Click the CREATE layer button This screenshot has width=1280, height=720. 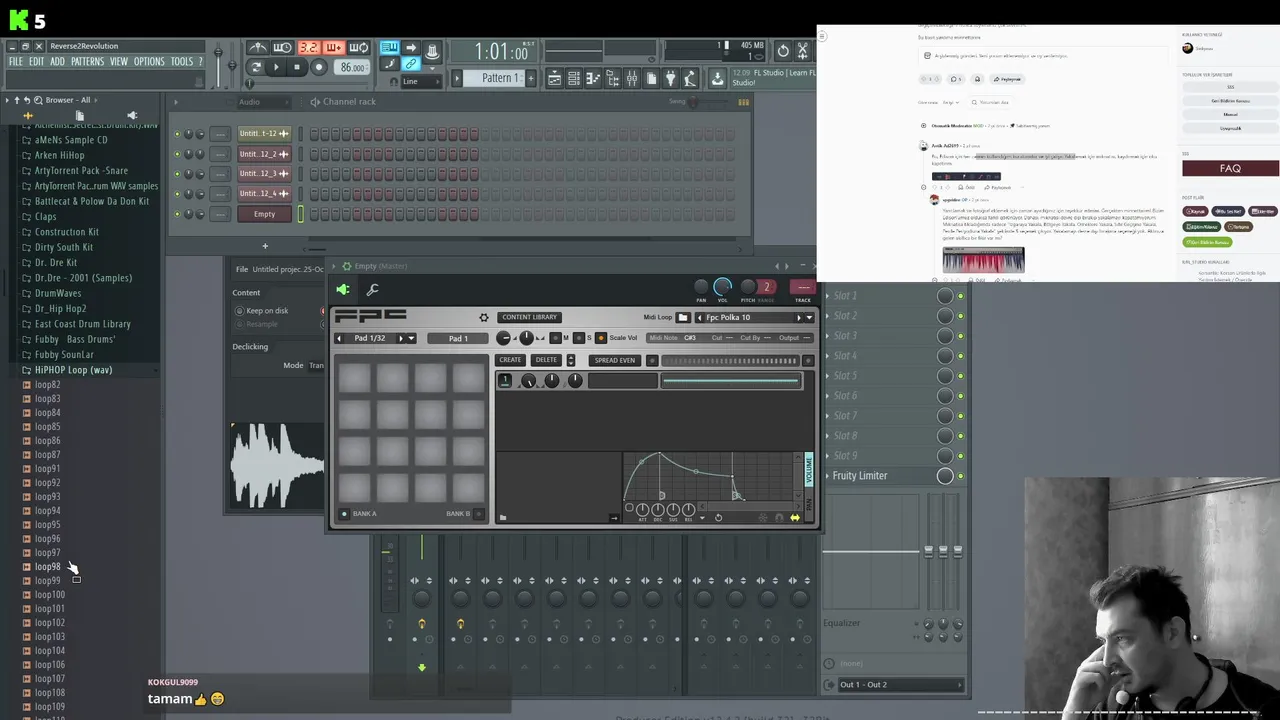coord(510,360)
